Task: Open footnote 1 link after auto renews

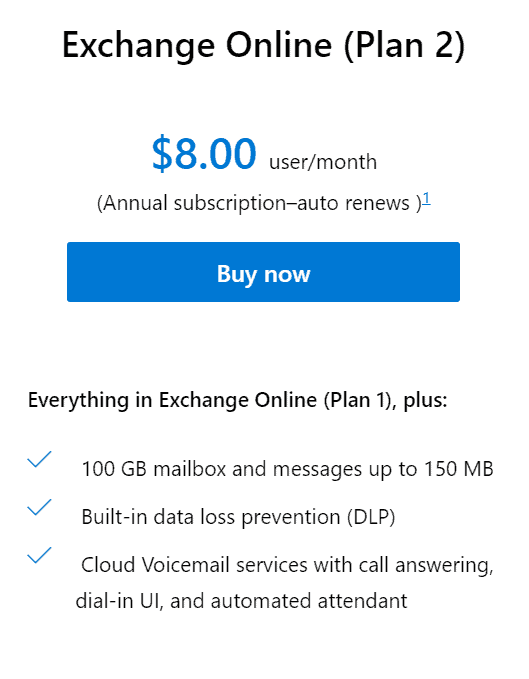Action: tap(426, 198)
